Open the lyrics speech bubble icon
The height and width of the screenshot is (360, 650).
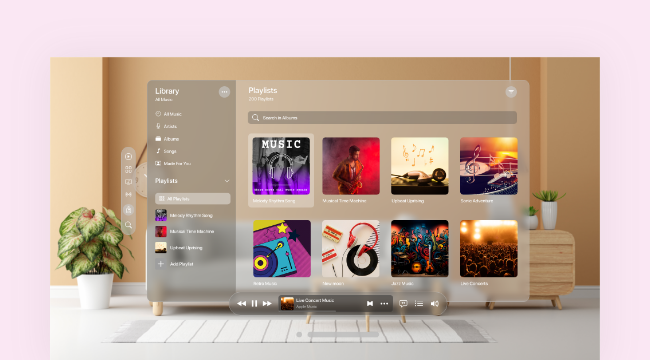[403, 304]
